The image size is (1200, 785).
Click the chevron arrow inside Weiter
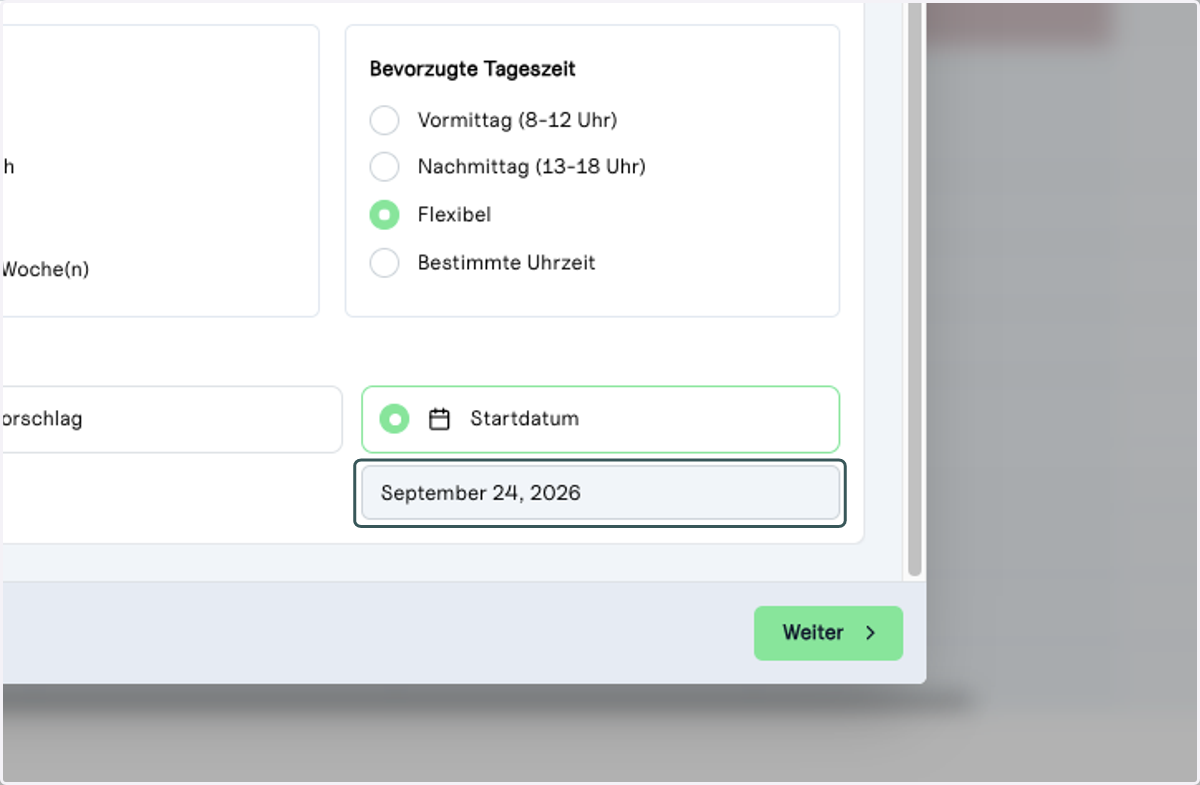pos(871,633)
